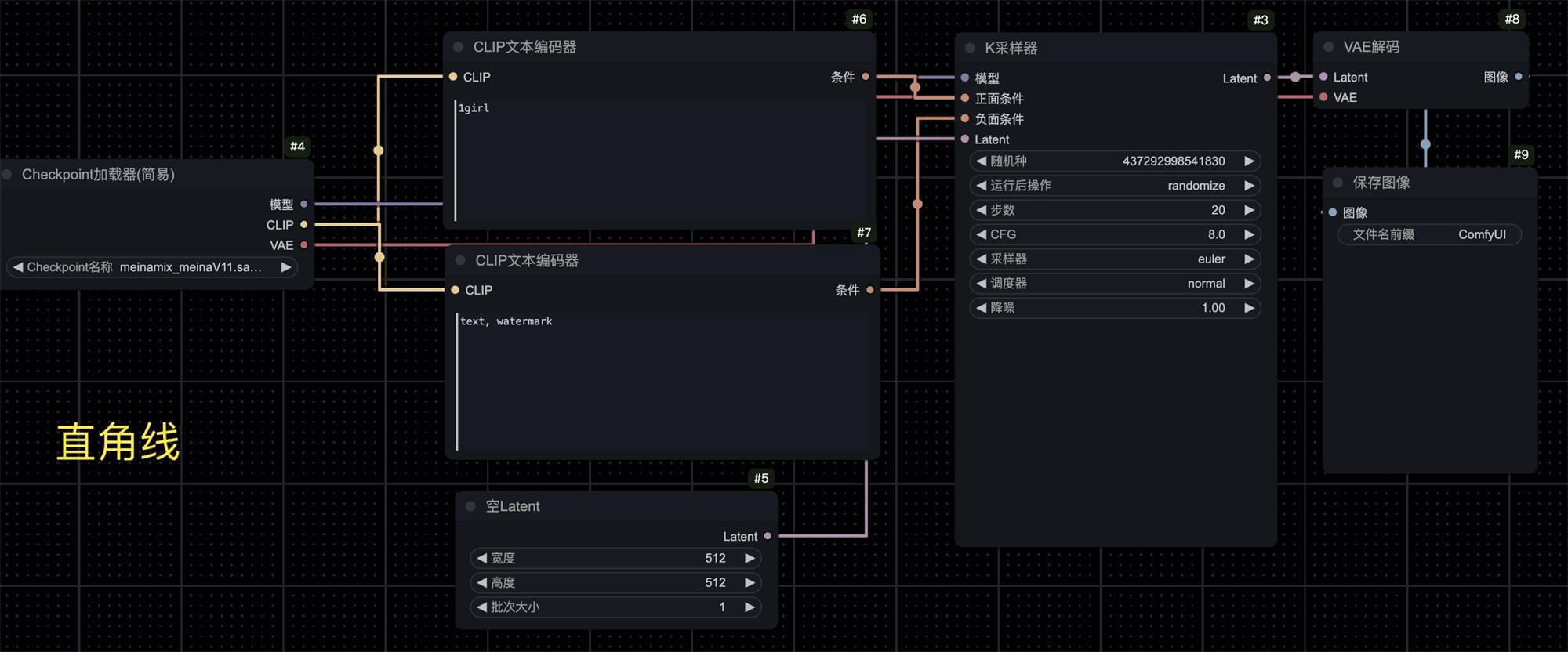Click the 图像 output port on VAE解码
This screenshot has height=652, width=1568.
pos(1519,77)
